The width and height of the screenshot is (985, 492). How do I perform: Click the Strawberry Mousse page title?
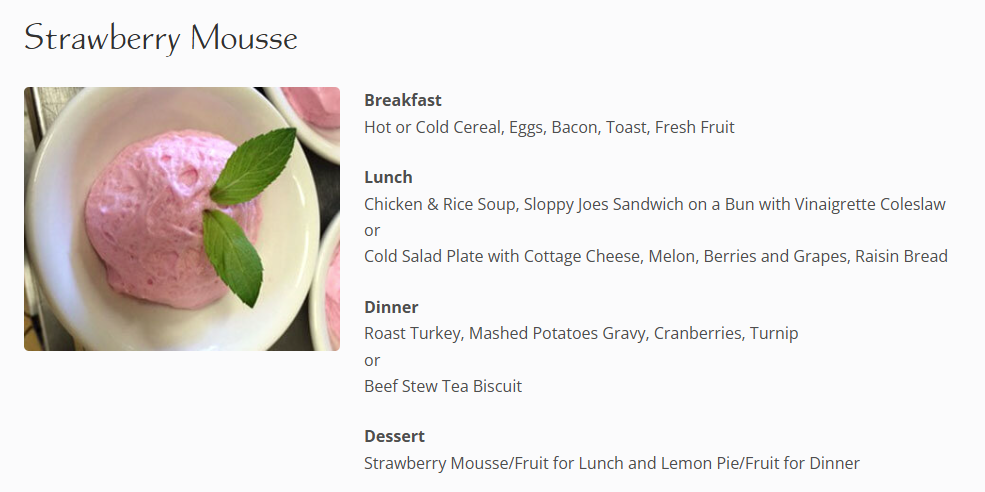(161, 38)
